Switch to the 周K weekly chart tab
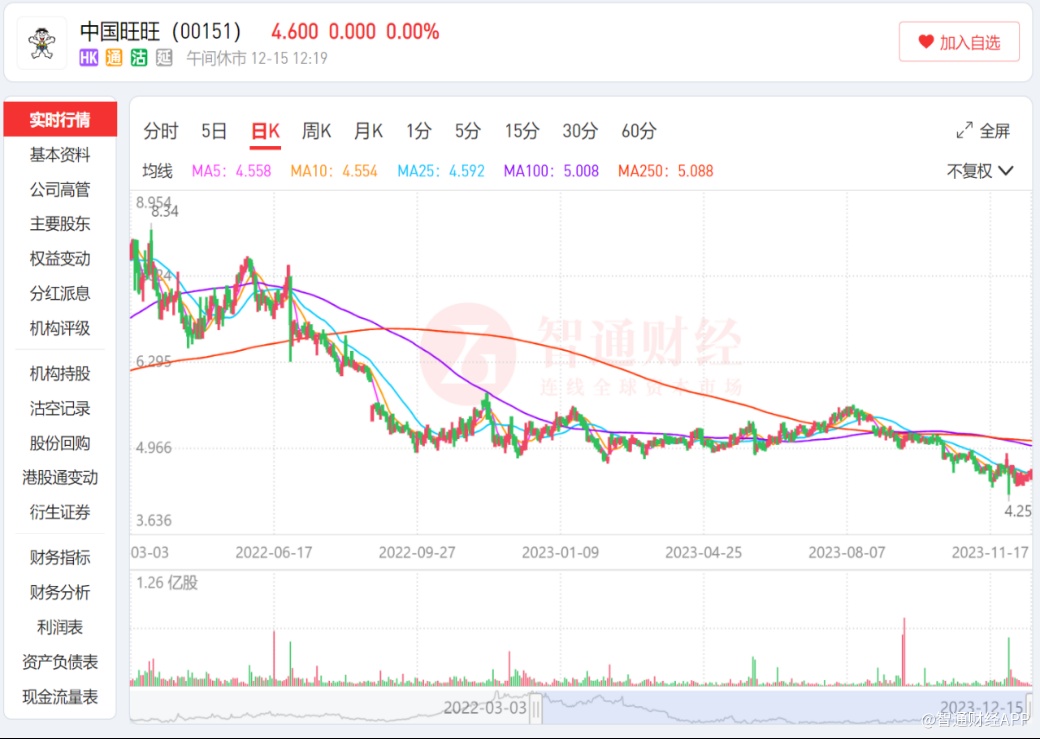Image resolution: width=1040 pixels, height=739 pixels. (x=316, y=131)
